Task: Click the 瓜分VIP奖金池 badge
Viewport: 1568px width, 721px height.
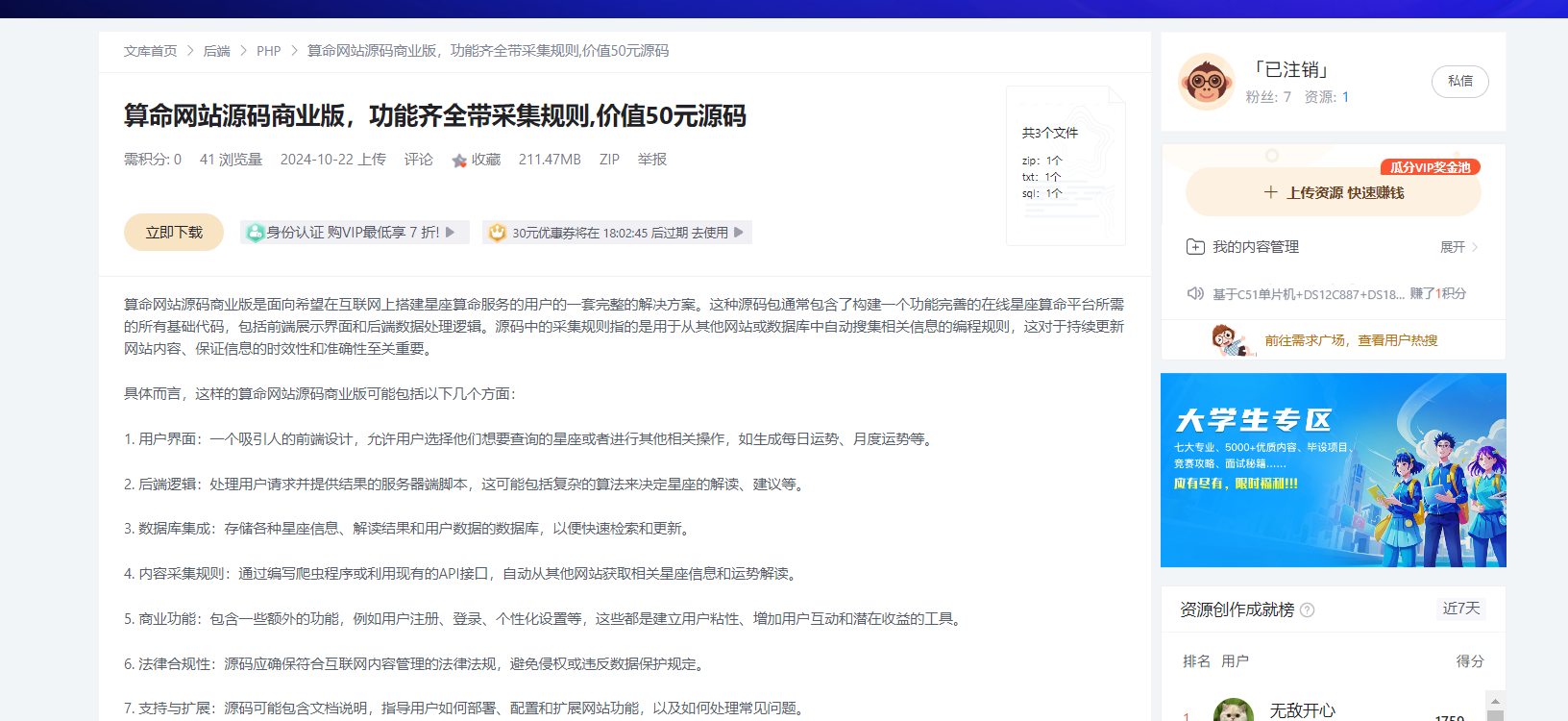Action: (x=1430, y=167)
